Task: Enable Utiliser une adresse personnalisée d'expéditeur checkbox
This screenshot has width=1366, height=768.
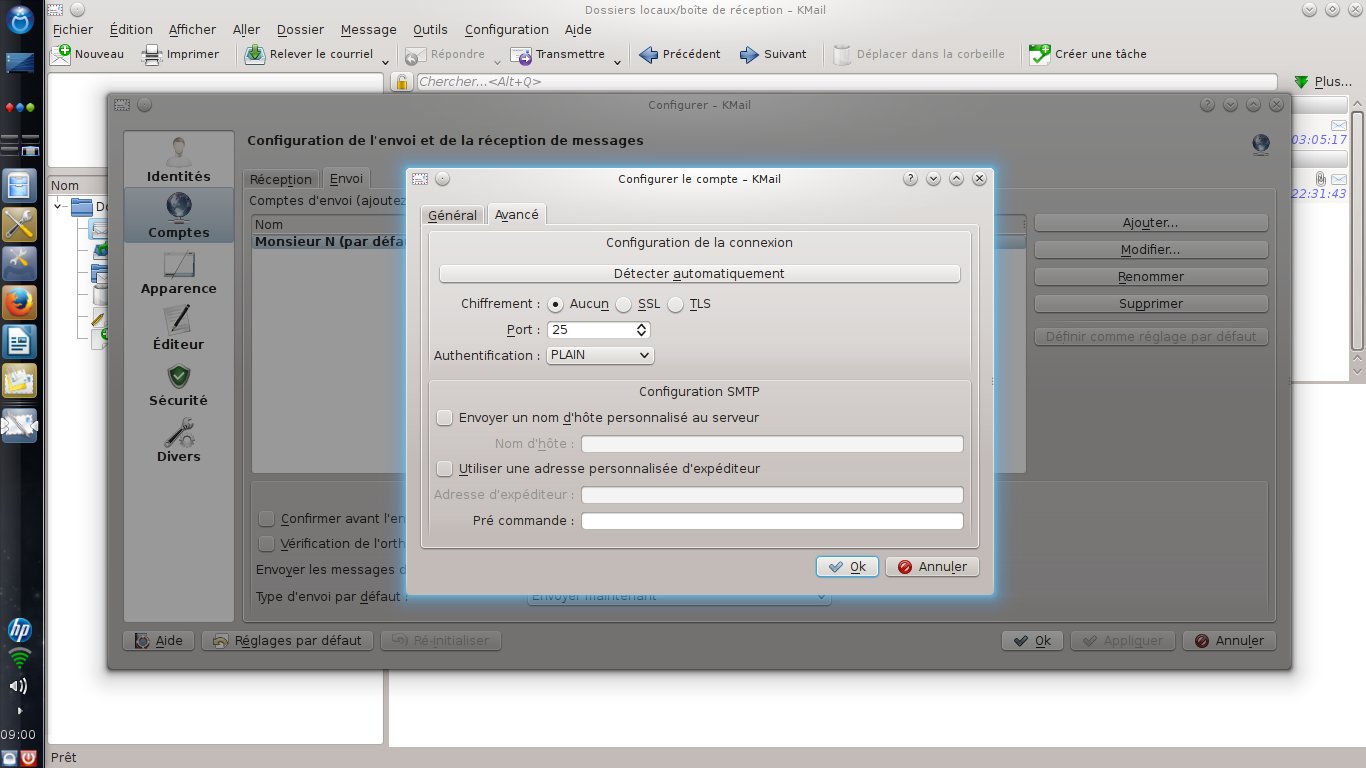Action: pyautogui.click(x=445, y=468)
